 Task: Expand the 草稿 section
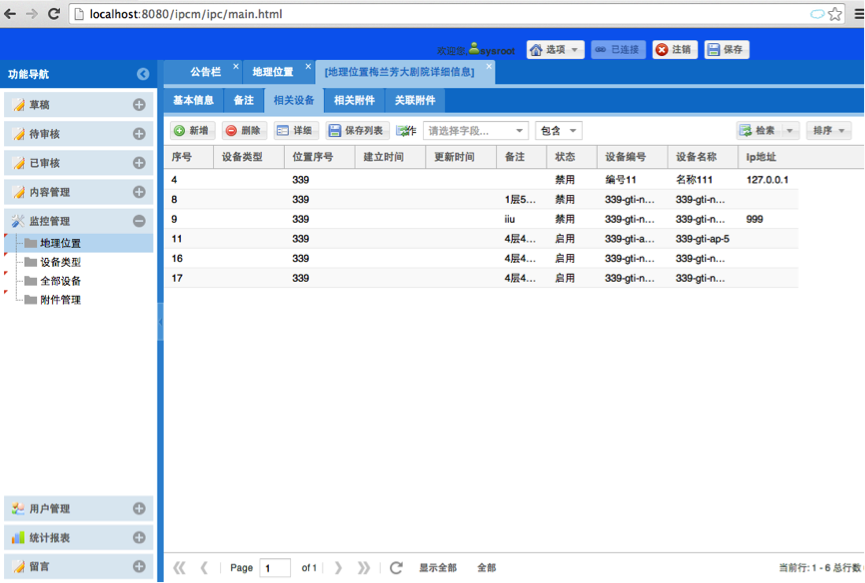click(139, 105)
